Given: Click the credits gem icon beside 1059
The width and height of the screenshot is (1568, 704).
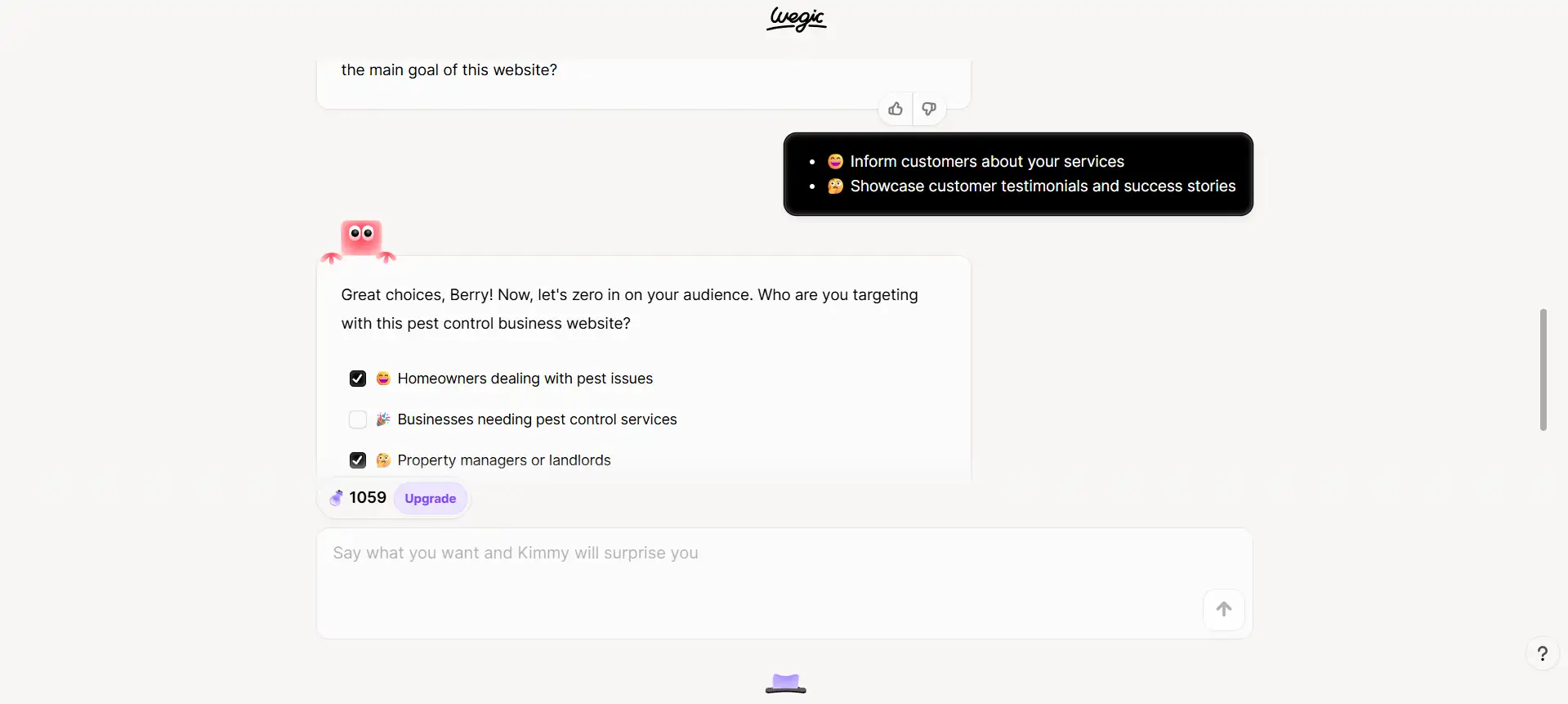Looking at the screenshot, I should tap(336, 498).
